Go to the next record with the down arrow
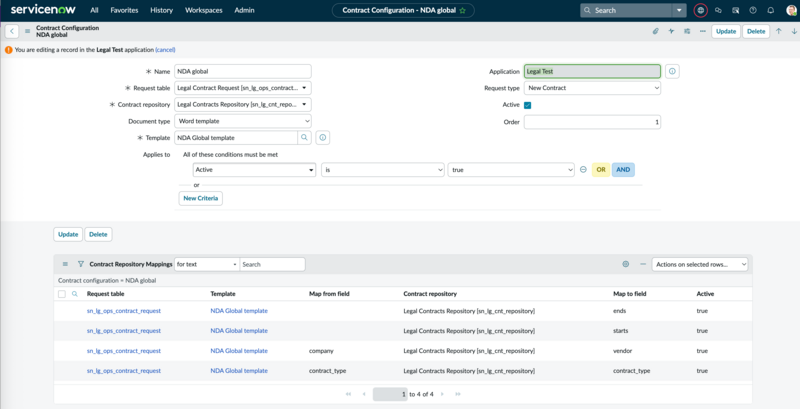 [x=793, y=31]
